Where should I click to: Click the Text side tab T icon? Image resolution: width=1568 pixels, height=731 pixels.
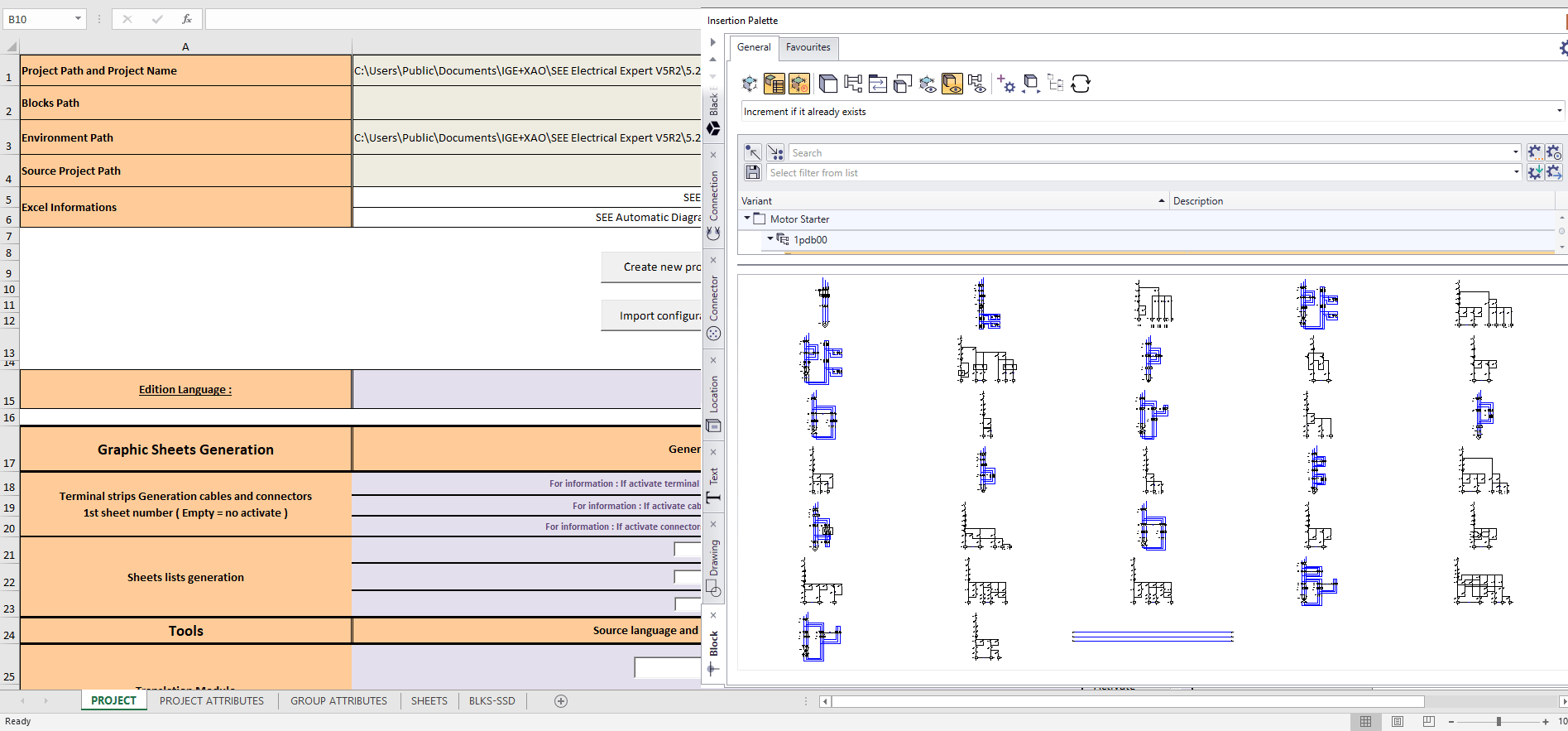pos(713,498)
